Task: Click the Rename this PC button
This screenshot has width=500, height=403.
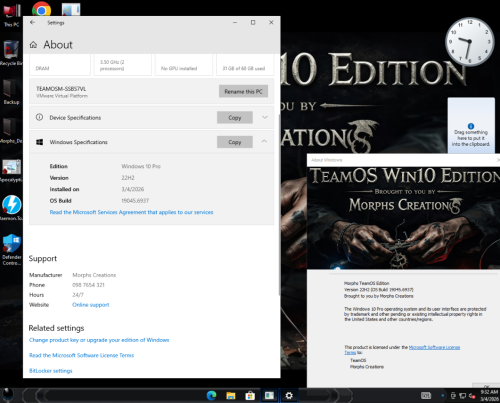Action: (243, 91)
